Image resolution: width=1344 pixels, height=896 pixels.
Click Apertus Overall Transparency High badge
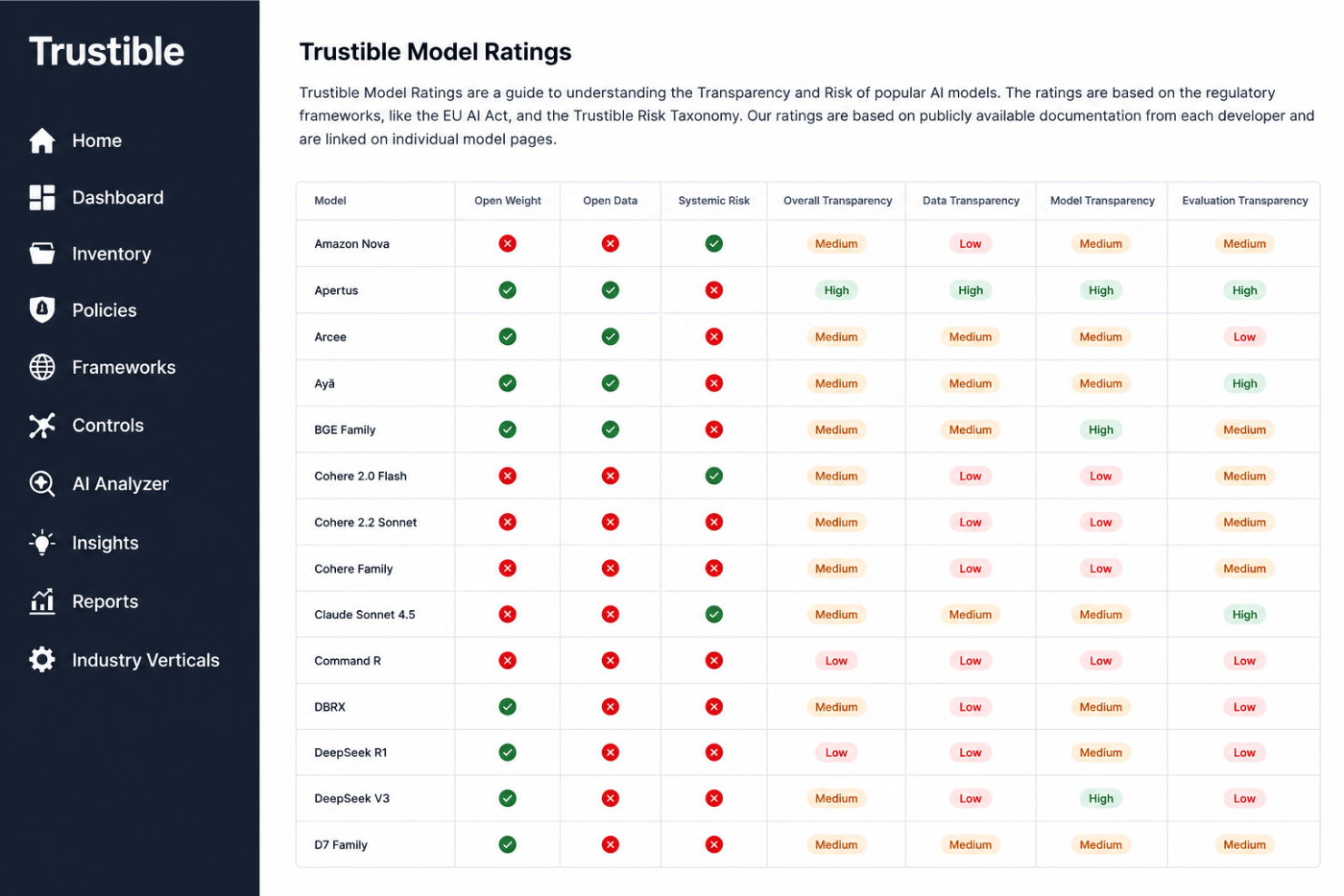tap(836, 290)
